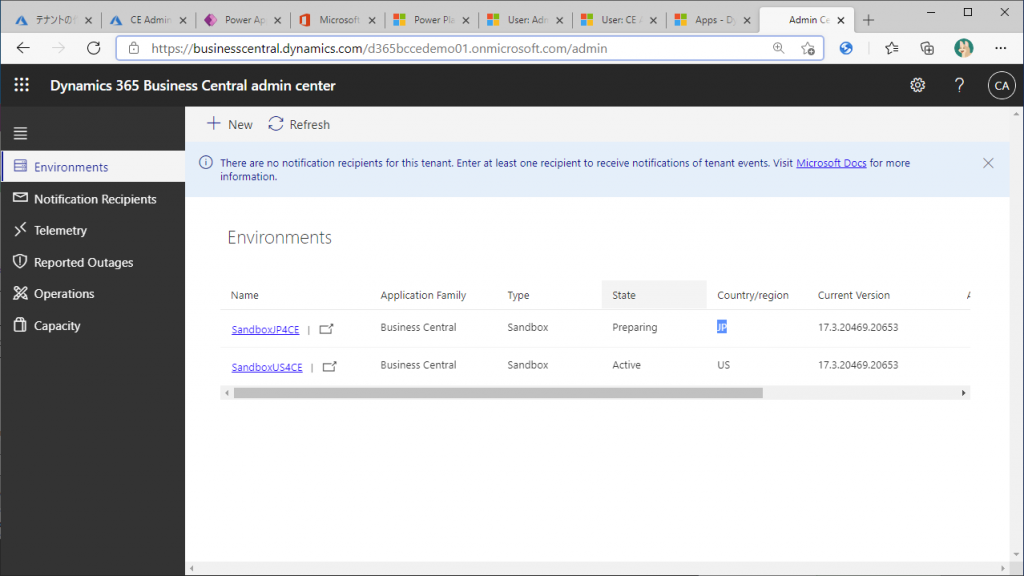Sort by Country/region column header
Image resolution: width=1024 pixels, height=576 pixels.
(x=753, y=295)
